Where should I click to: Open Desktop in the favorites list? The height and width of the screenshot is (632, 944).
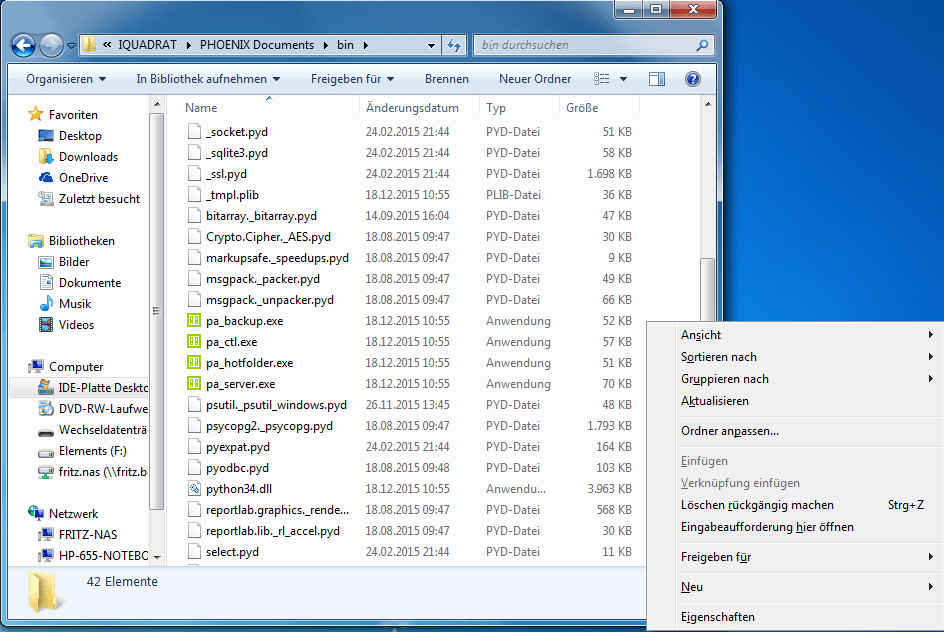click(x=80, y=135)
